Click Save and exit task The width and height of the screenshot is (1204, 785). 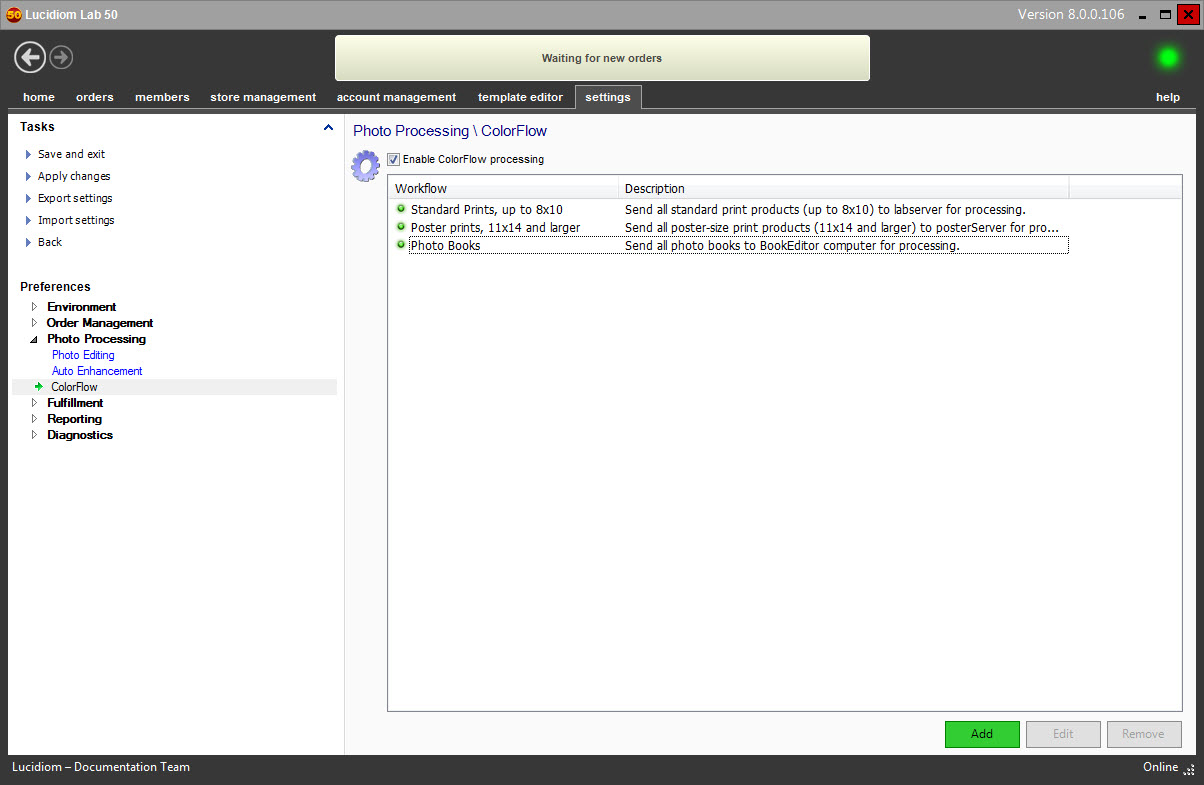(71, 154)
